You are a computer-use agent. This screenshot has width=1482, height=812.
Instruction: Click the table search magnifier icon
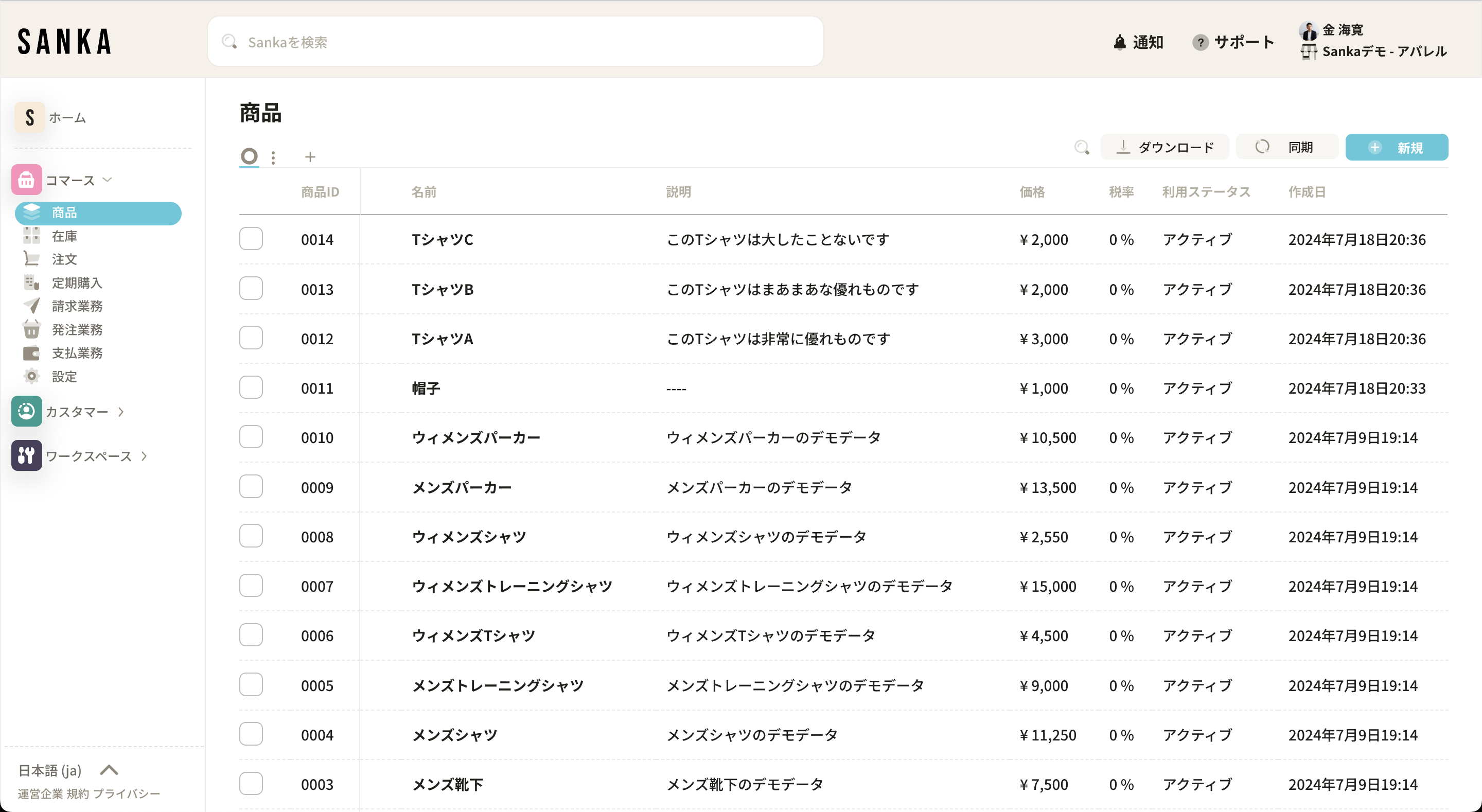coord(1082,147)
